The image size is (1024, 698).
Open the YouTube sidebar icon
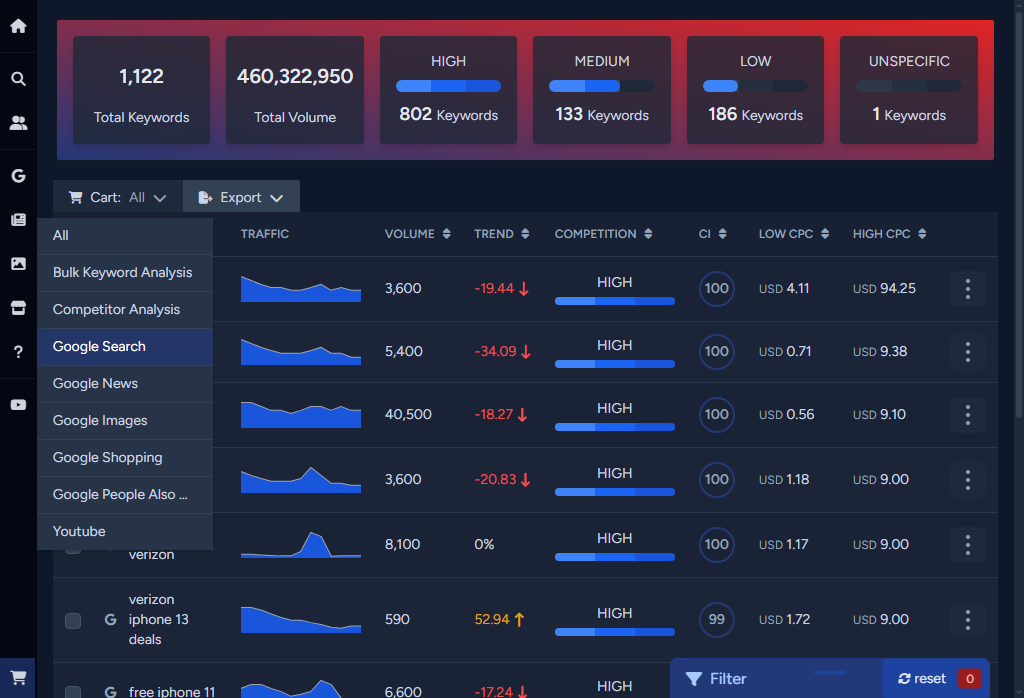pos(18,405)
